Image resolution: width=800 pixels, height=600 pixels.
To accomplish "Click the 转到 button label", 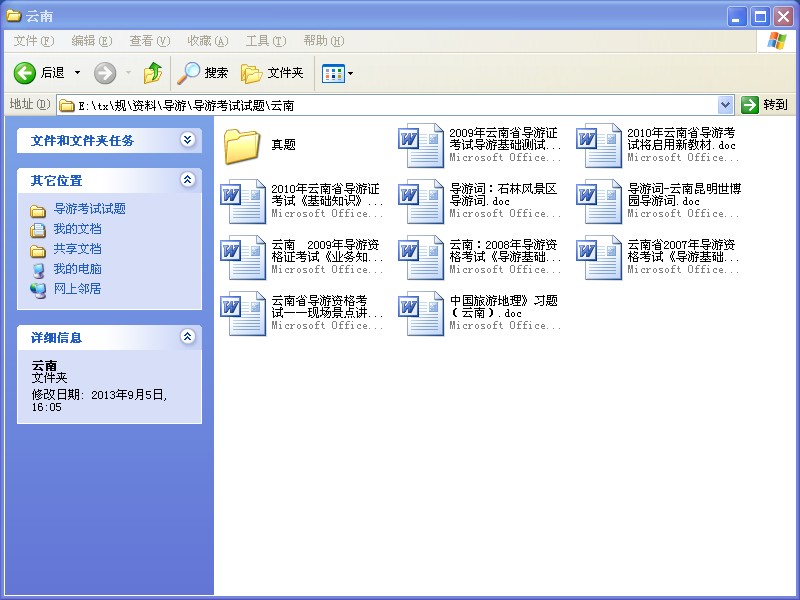I will pyautogui.click(x=776, y=105).
